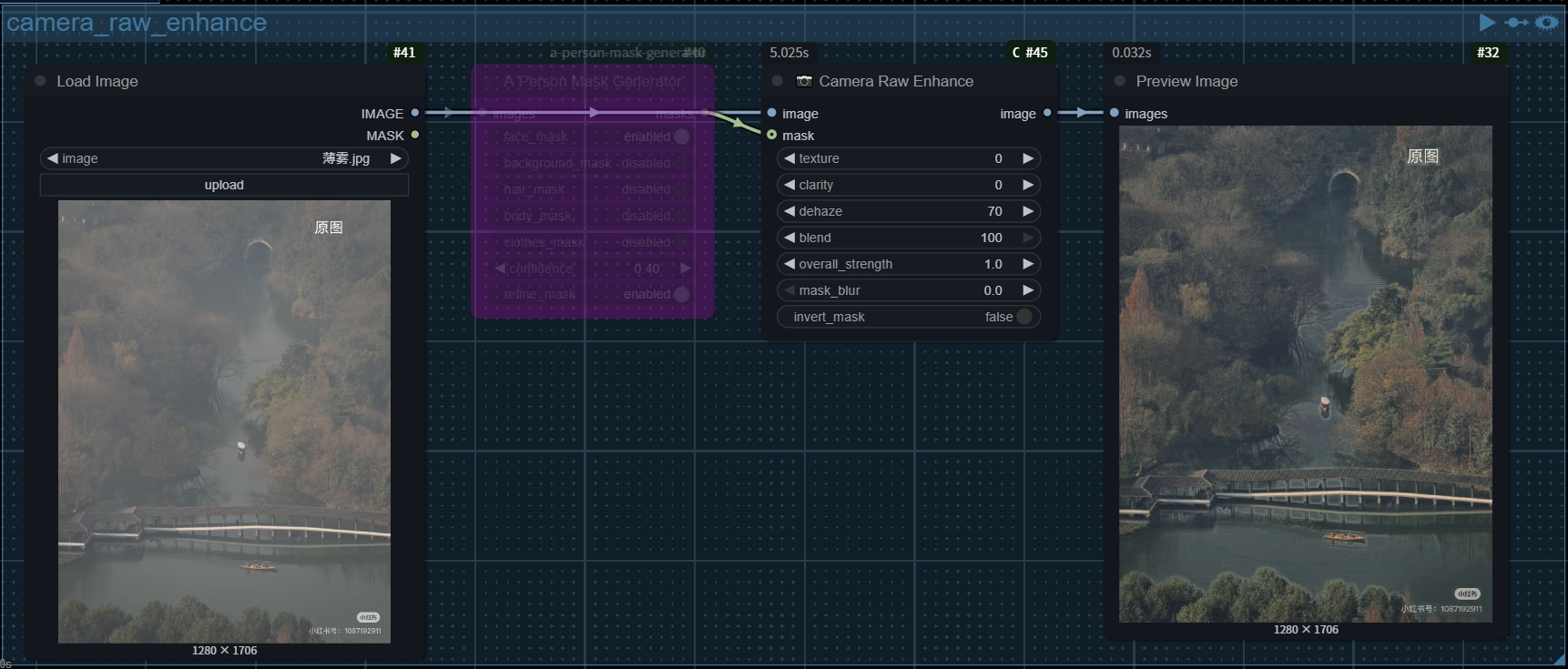Screen dimensions: 1568x669
Task: Collapse the Load Image node via its dot
Action: (x=40, y=81)
